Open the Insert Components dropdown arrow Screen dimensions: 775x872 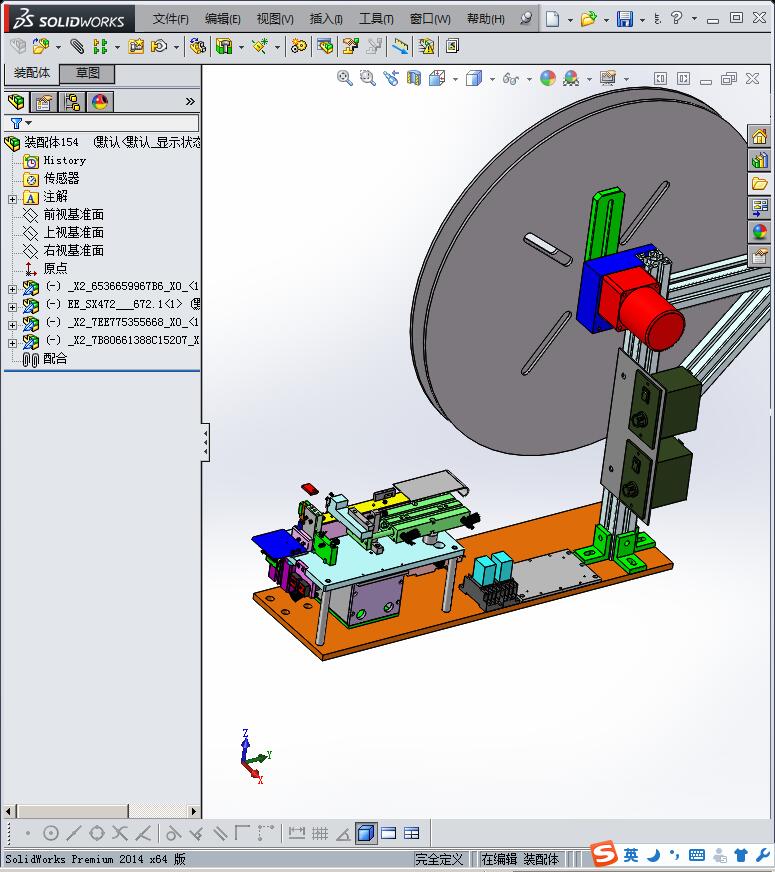coord(58,47)
